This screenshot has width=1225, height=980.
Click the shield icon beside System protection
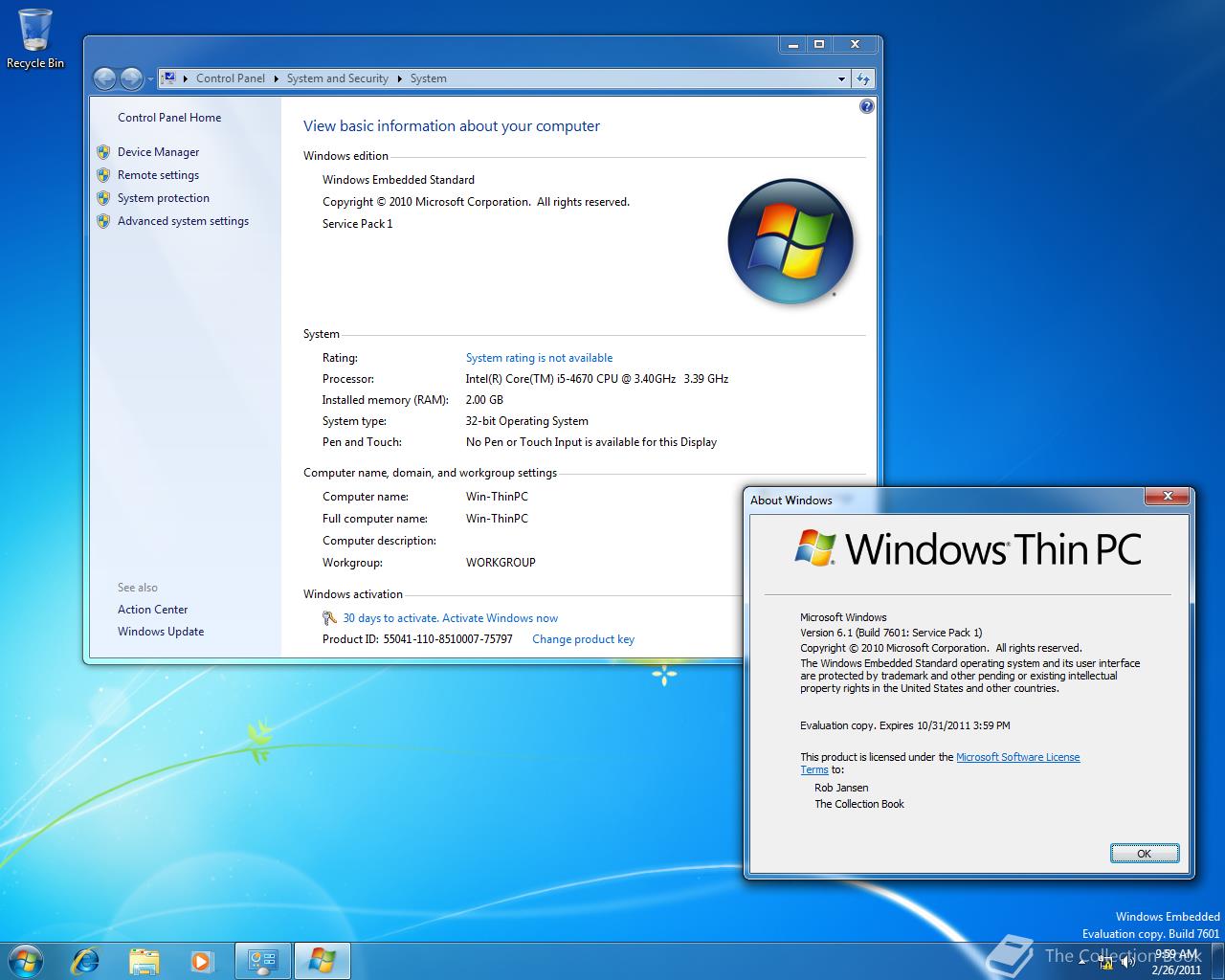(103, 198)
